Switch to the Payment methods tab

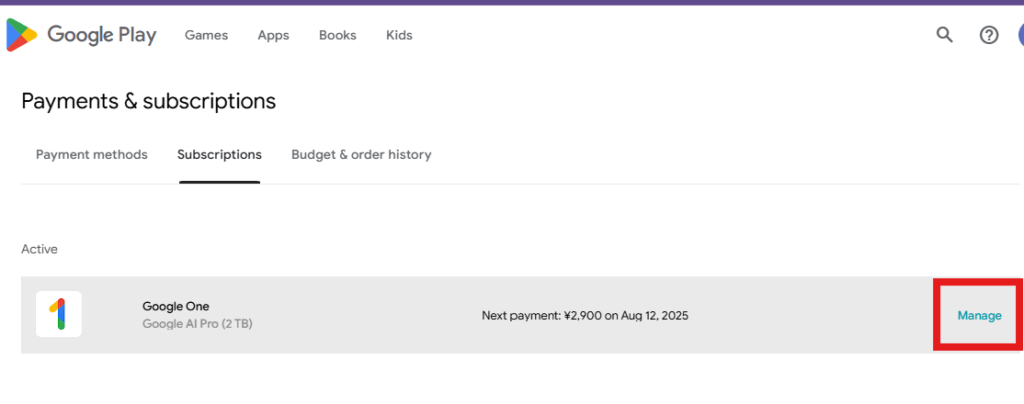pos(91,155)
